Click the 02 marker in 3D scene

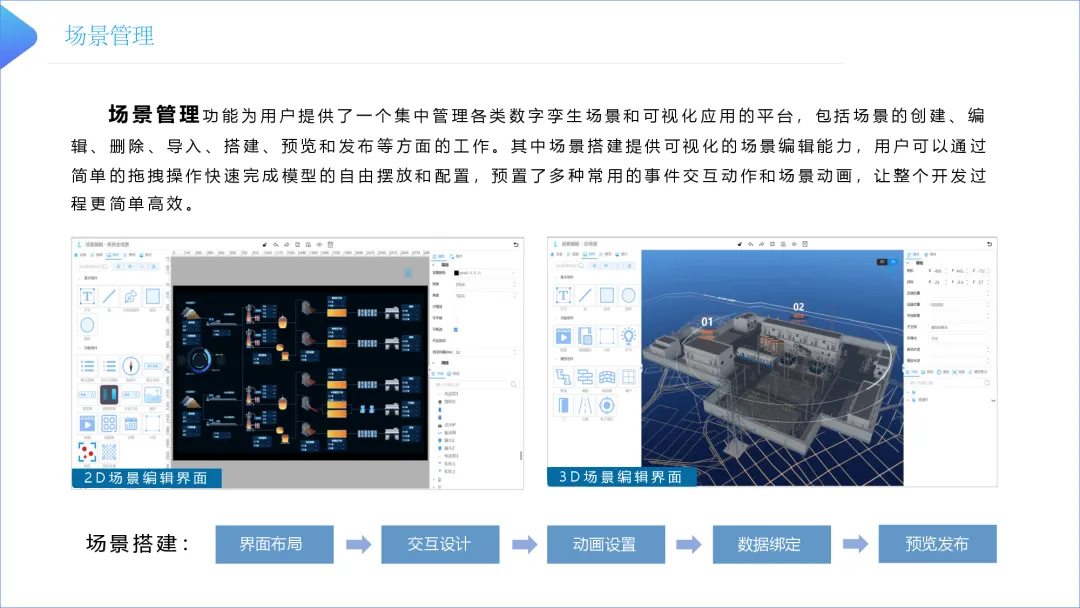[798, 306]
